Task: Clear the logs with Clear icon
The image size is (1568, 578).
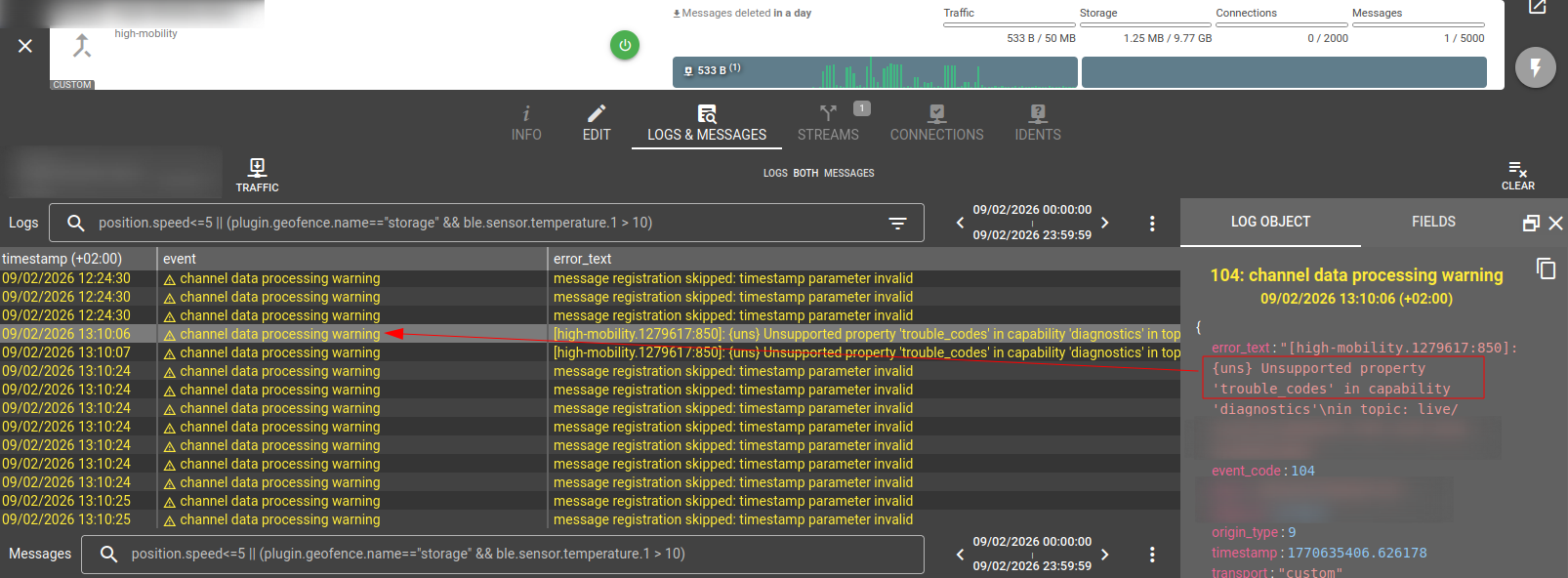Action: point(1517,175)
